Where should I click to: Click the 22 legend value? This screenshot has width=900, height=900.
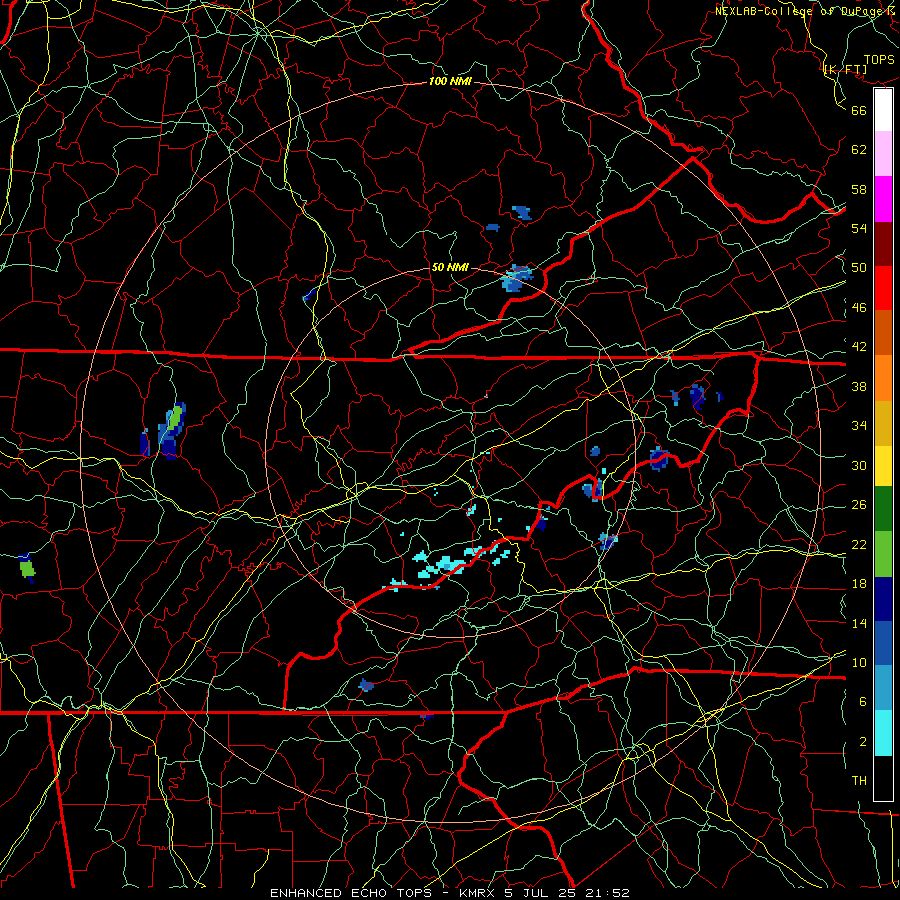[859, 544]
